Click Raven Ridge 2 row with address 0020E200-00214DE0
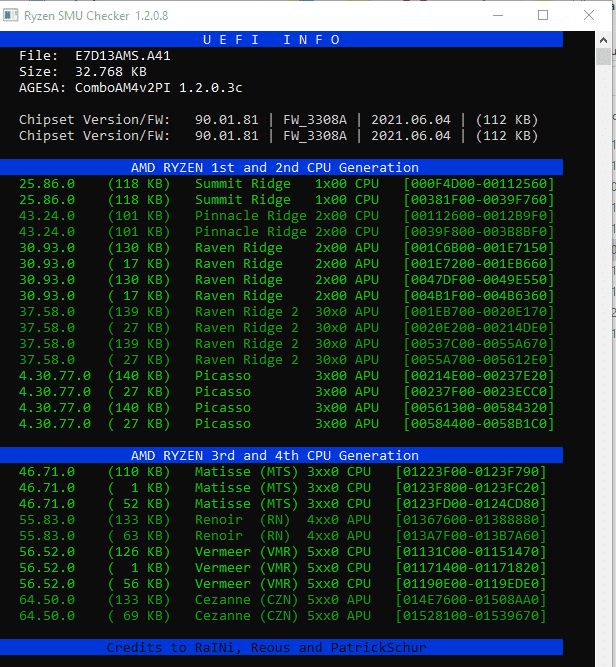The image size is (616, 667). pyautogui.click(x=286, y=328)
